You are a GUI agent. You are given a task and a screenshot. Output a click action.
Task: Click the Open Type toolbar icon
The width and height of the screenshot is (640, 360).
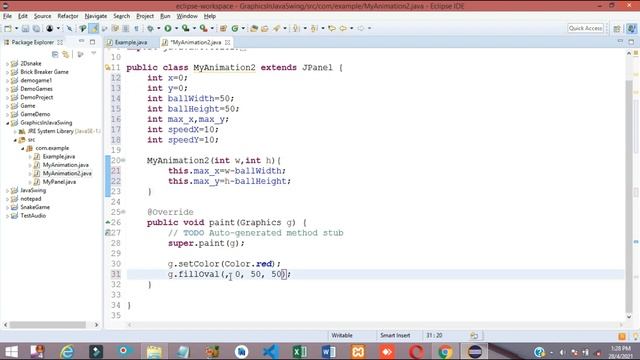tap(254, 28)
